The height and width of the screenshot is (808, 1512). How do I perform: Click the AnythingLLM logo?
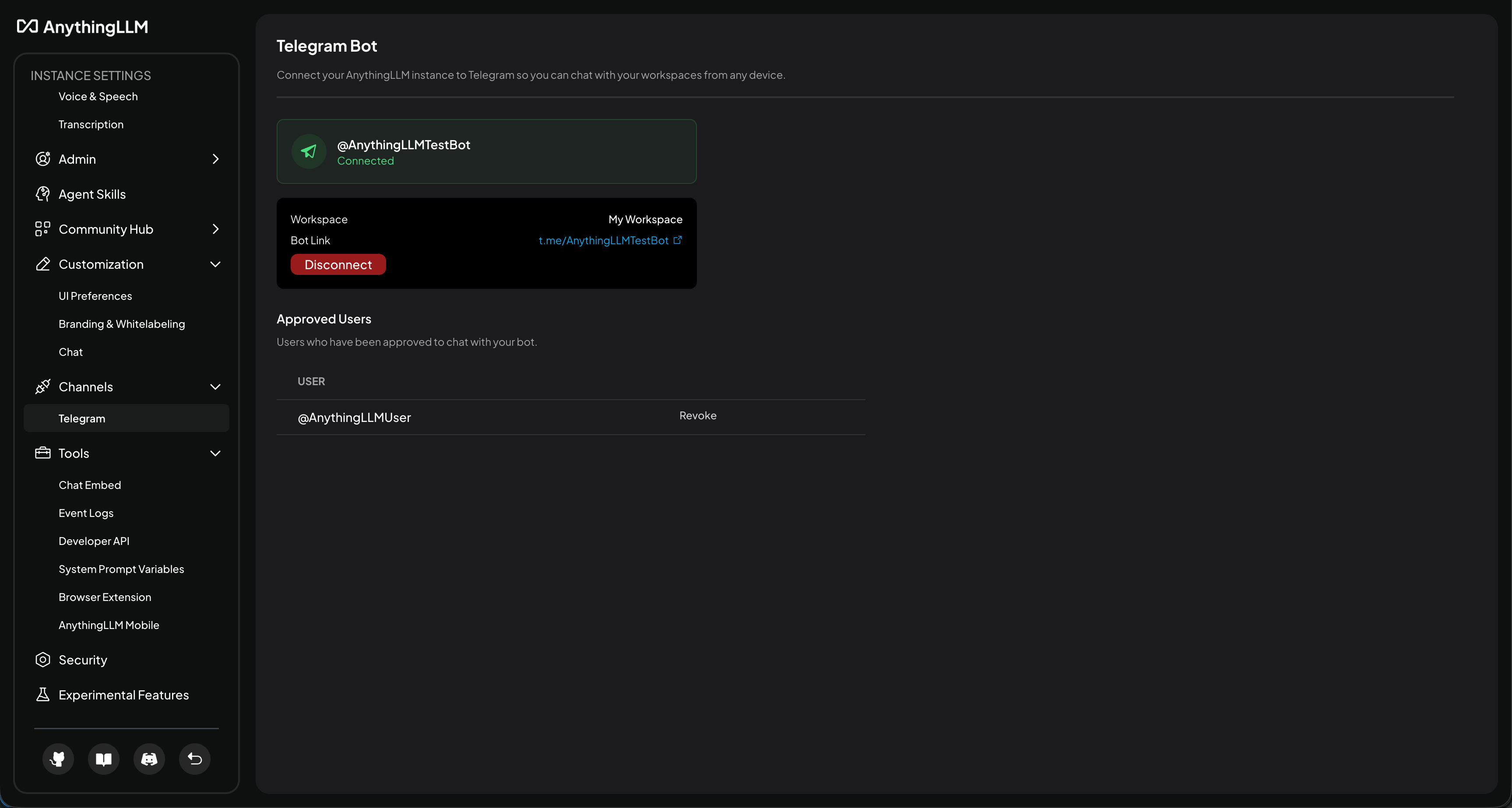[x=81, y=27]
